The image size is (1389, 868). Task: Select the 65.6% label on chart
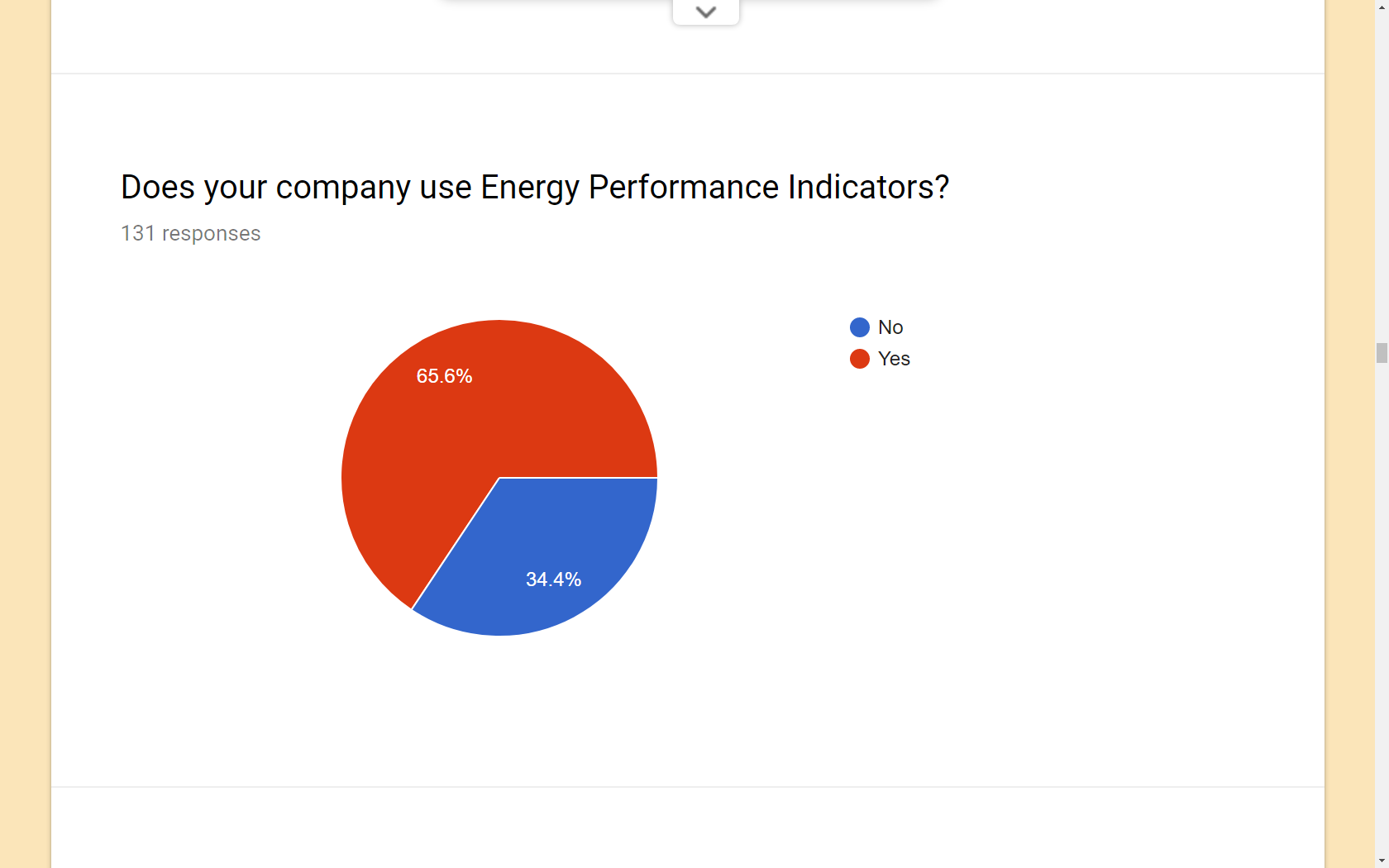pos(444,376)
